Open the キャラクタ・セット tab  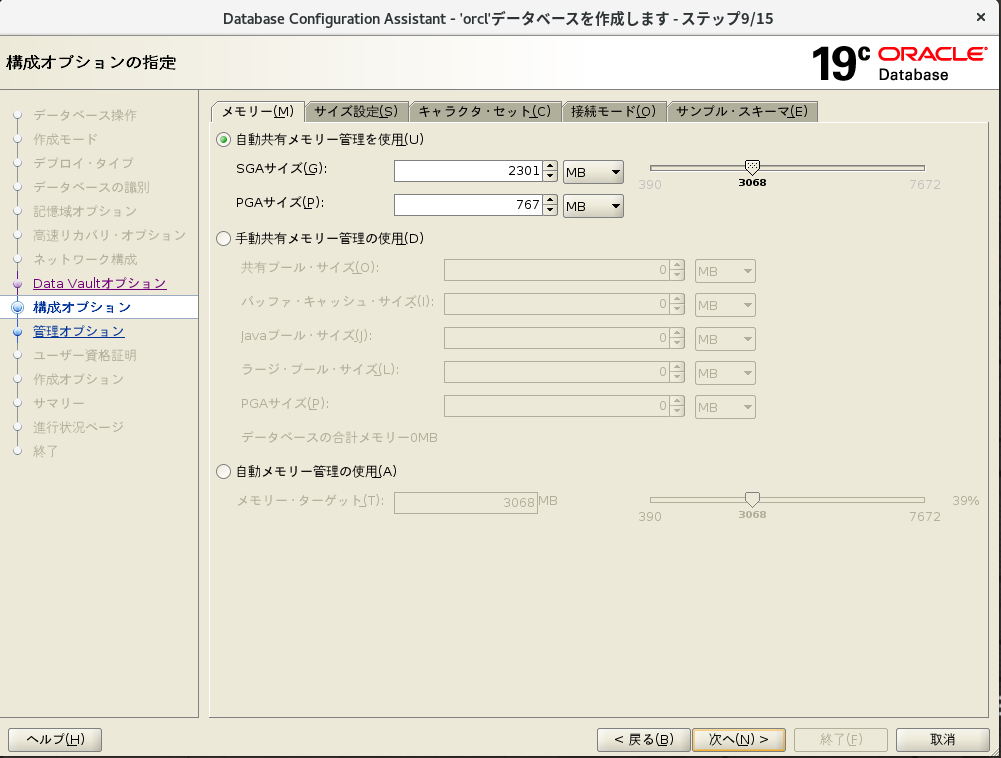pos(484,111)
